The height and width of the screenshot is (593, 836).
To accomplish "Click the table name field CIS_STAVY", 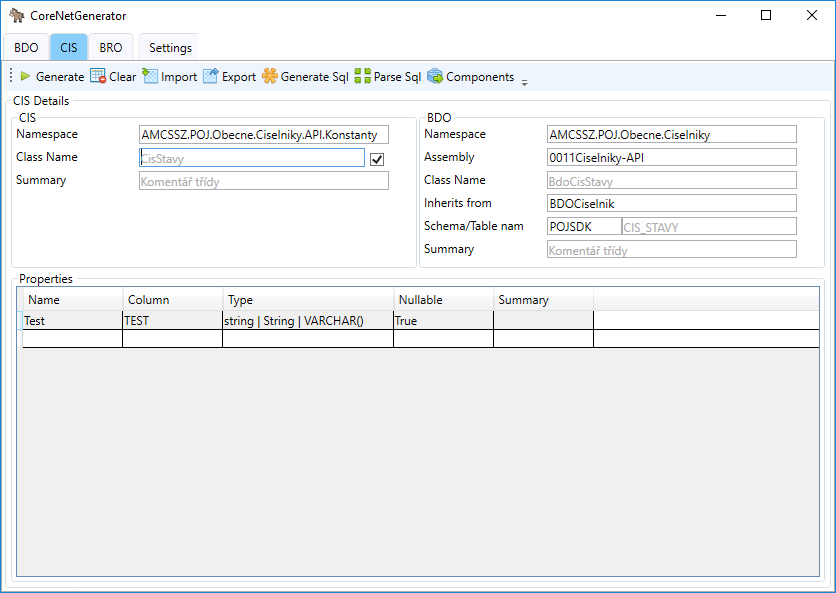I will 709,226.
